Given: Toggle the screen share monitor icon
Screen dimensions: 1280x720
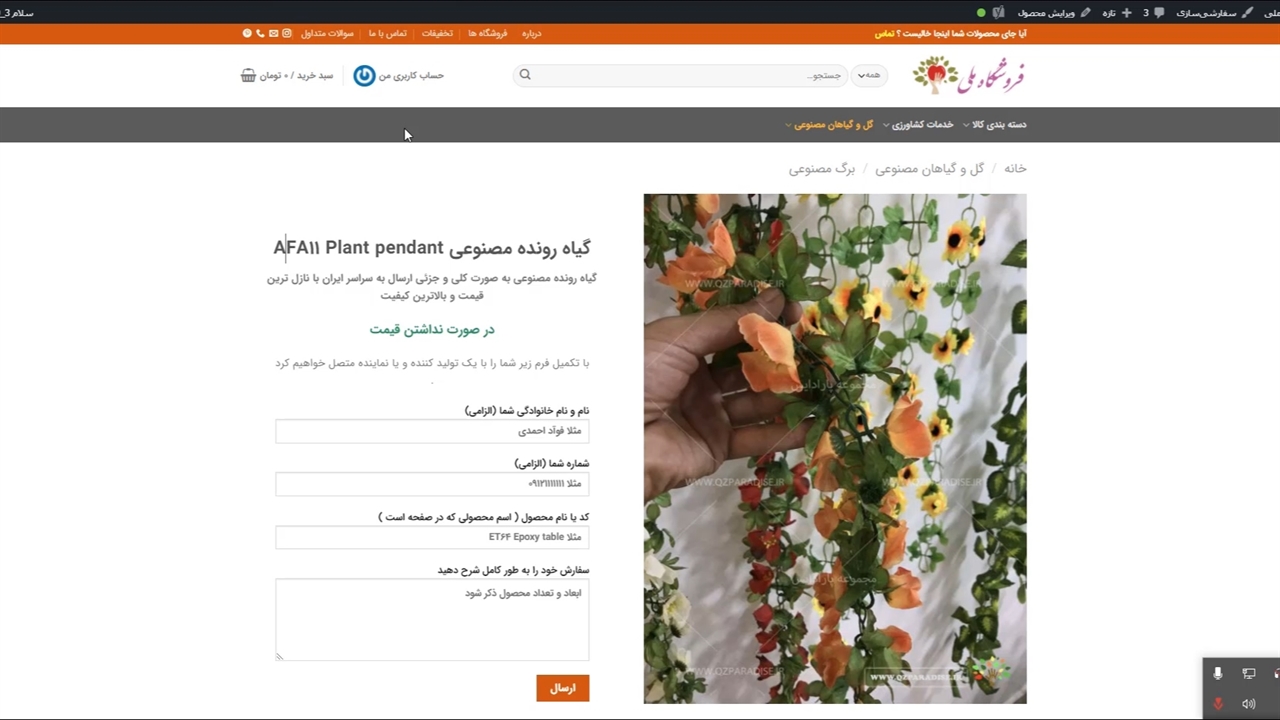Looking at the screenshot, I should pos(1248,674).
